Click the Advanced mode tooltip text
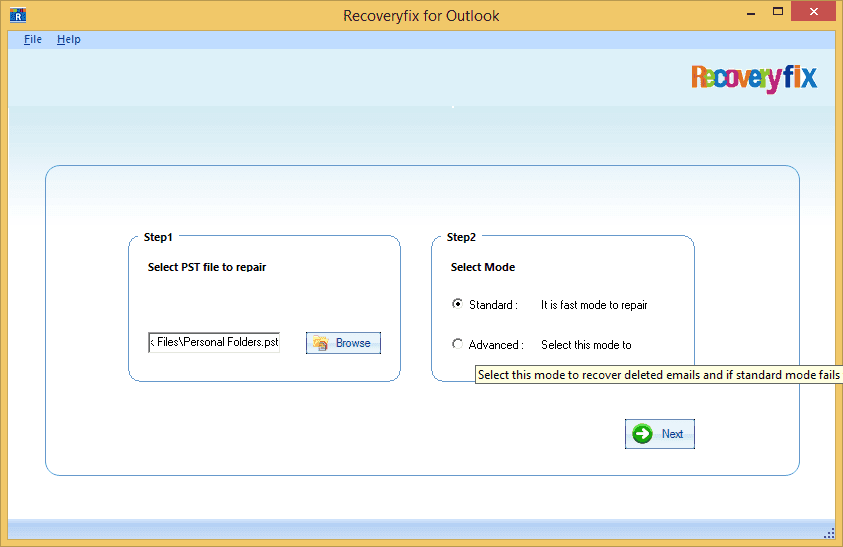The height and width of the screenshot is (547, 843). [x=658, y=375]
